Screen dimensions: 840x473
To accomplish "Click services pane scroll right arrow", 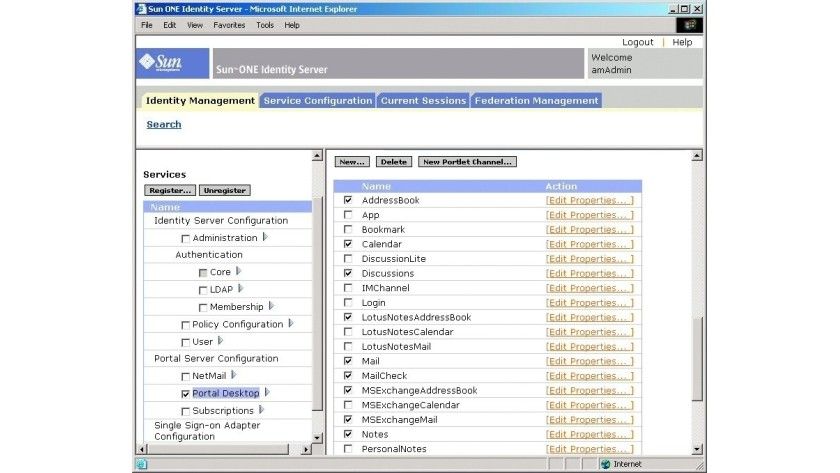I will tap(306, 449).
